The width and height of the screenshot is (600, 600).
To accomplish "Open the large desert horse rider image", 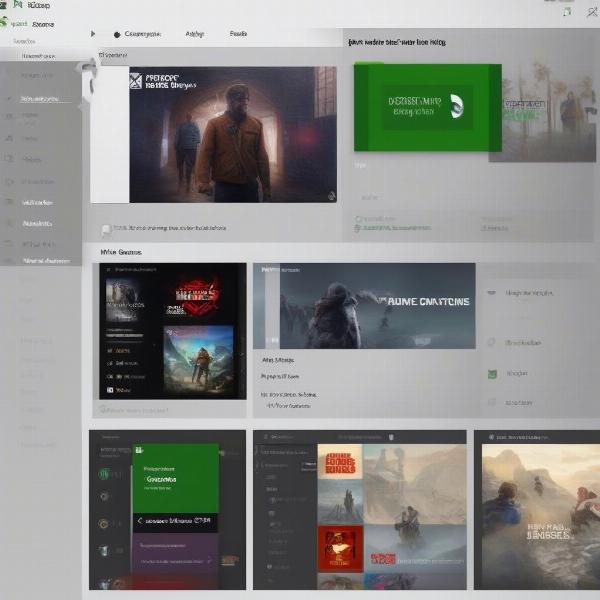I will tap(415, 484).
